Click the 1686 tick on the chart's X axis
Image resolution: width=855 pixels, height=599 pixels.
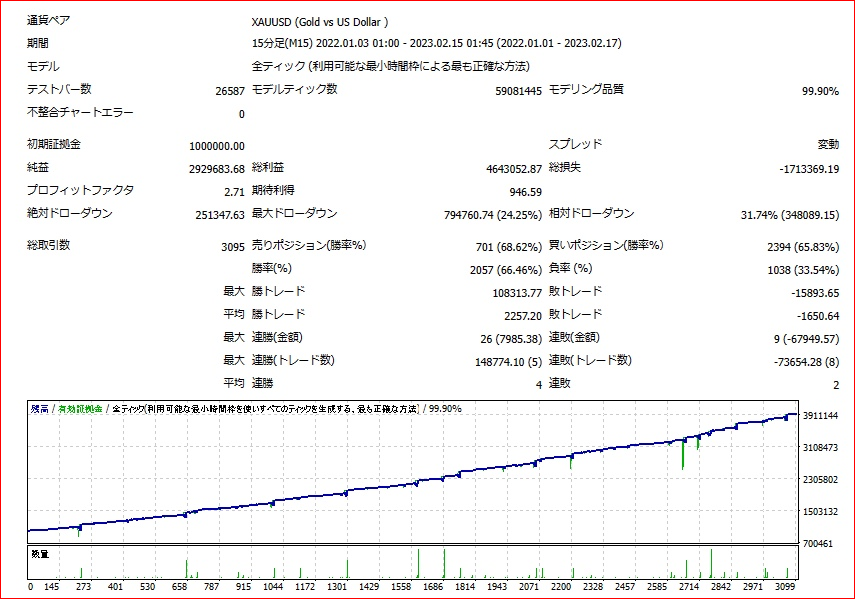pyautogui.click(x=432, y=587)
